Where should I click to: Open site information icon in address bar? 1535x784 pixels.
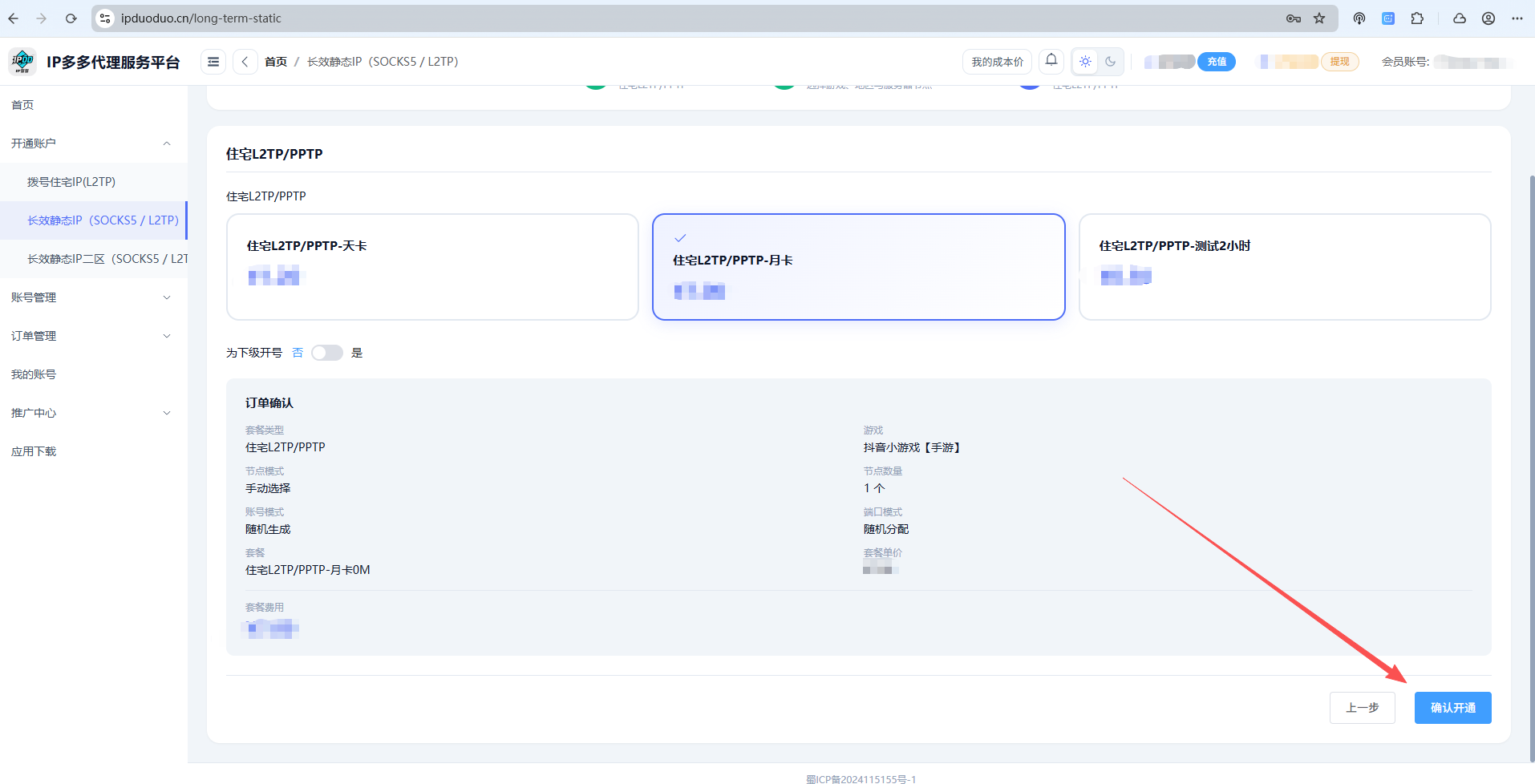(x=105, y=18)
